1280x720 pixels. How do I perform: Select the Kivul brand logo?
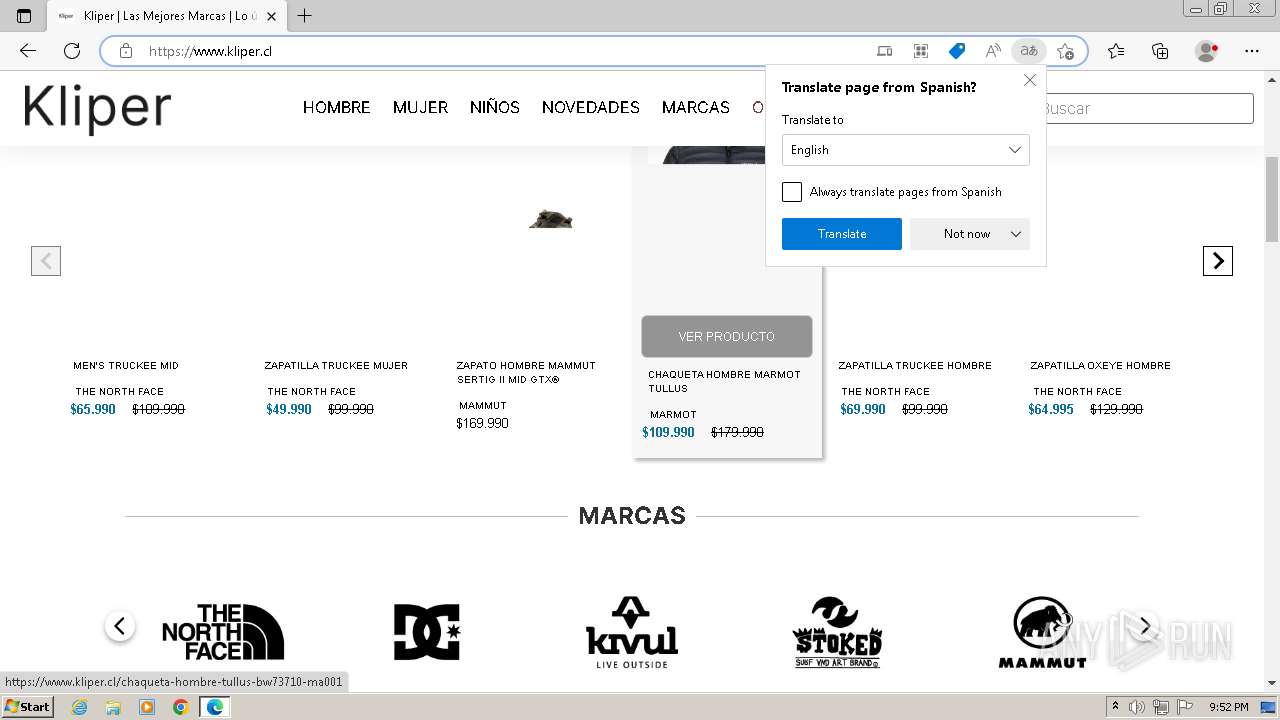[x=632, y=632]
